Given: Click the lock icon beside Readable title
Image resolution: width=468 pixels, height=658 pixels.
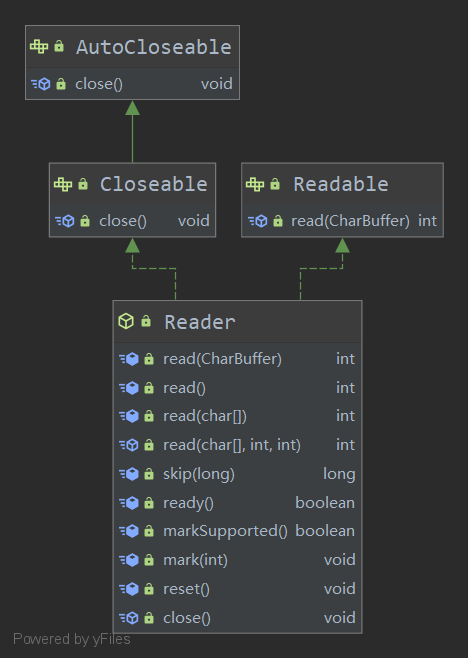Looking at the screenshot, I should coord(275,183).
